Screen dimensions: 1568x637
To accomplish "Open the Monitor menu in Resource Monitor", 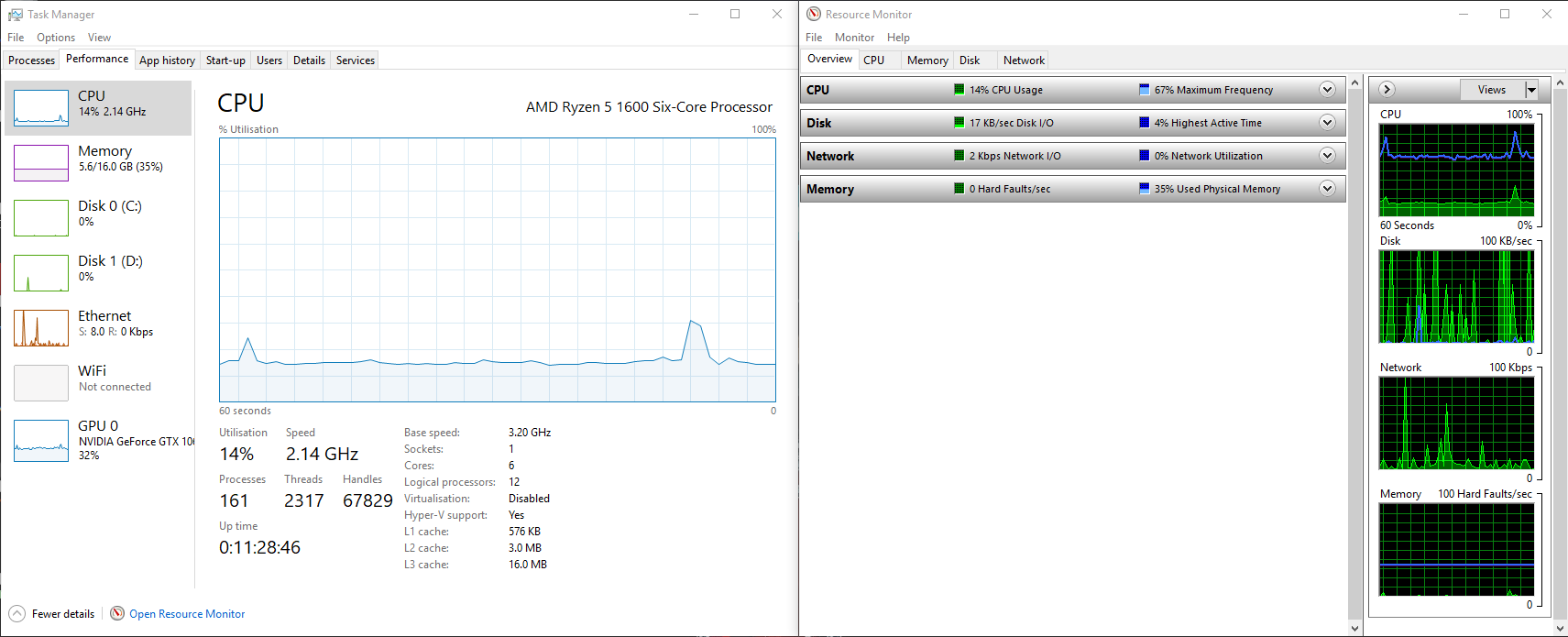I will pos(854,38).
